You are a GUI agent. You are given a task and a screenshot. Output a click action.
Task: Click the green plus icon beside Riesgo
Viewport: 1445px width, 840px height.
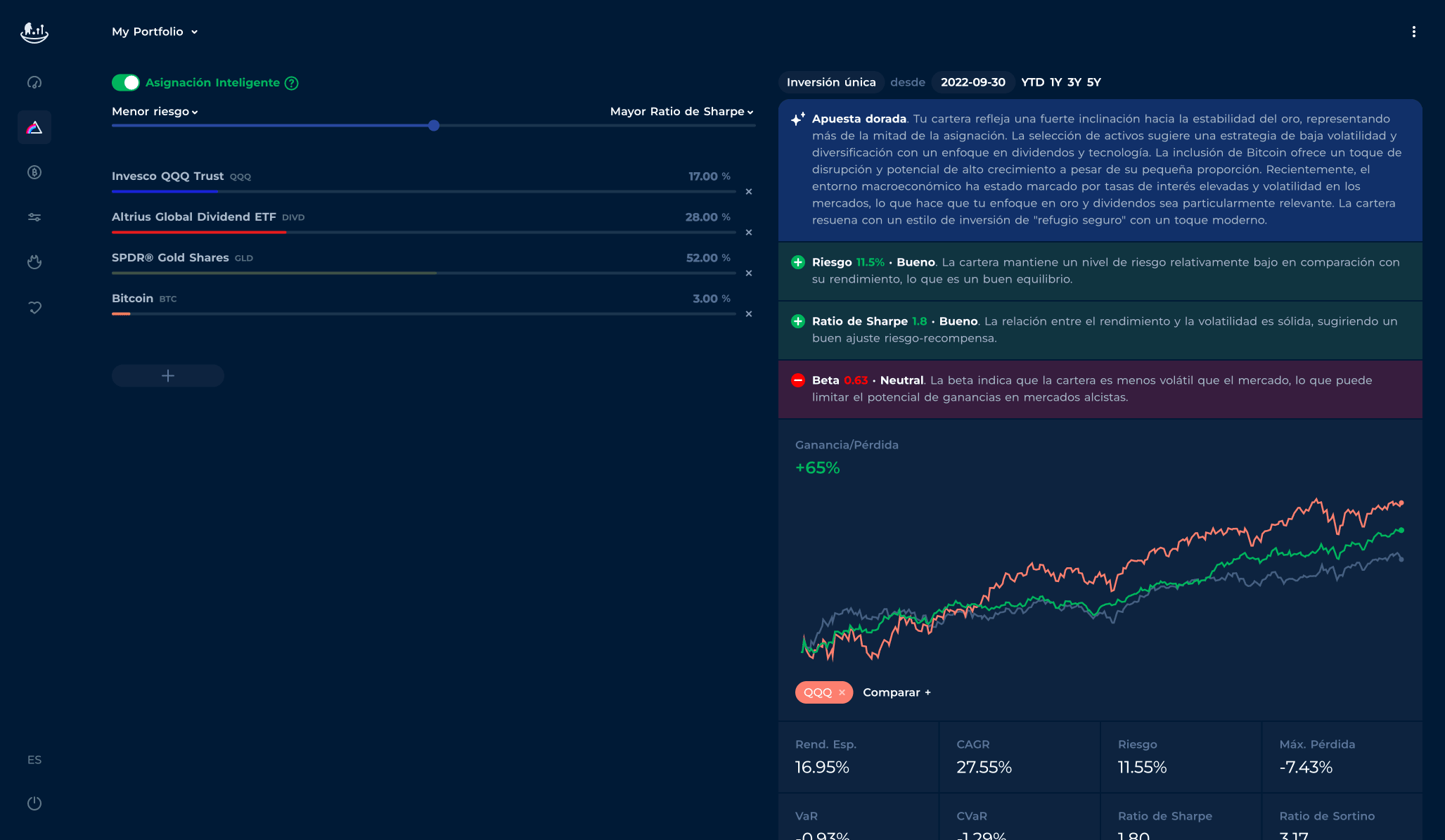(x=798, y=262)
